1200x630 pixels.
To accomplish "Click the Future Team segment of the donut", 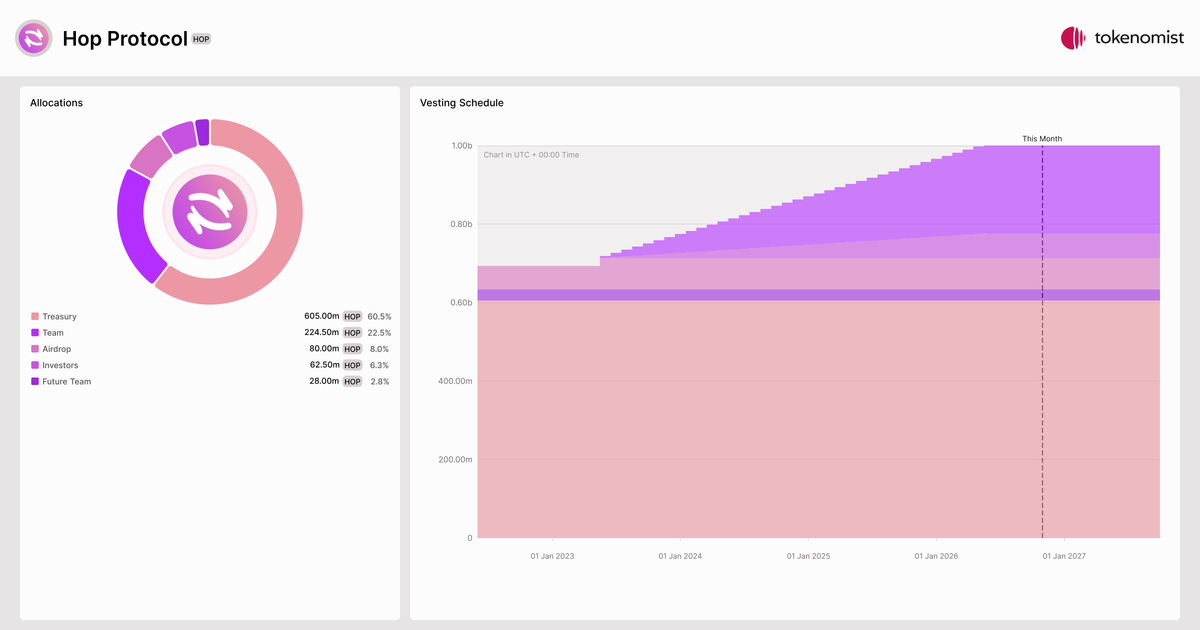I will (202, 132).
